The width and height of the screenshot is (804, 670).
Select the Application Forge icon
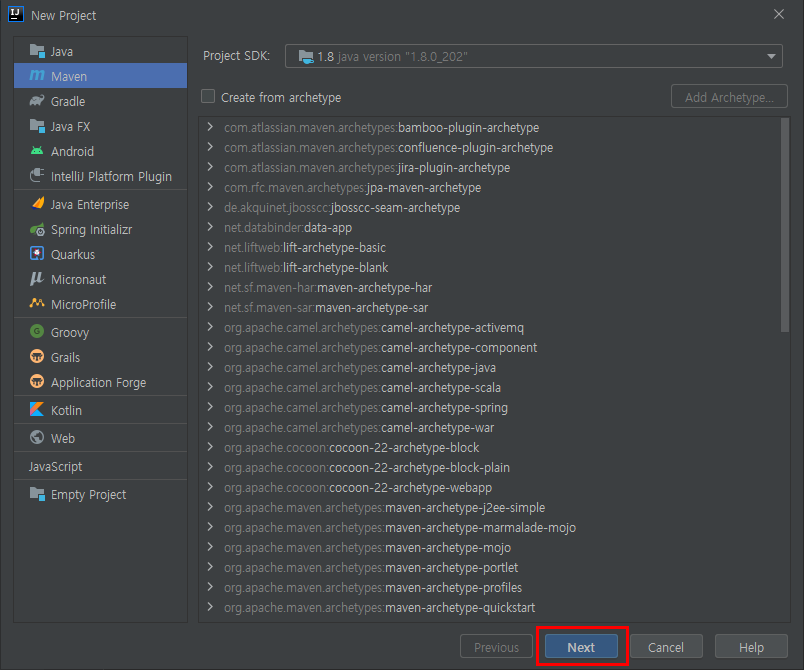click(37, 381)
